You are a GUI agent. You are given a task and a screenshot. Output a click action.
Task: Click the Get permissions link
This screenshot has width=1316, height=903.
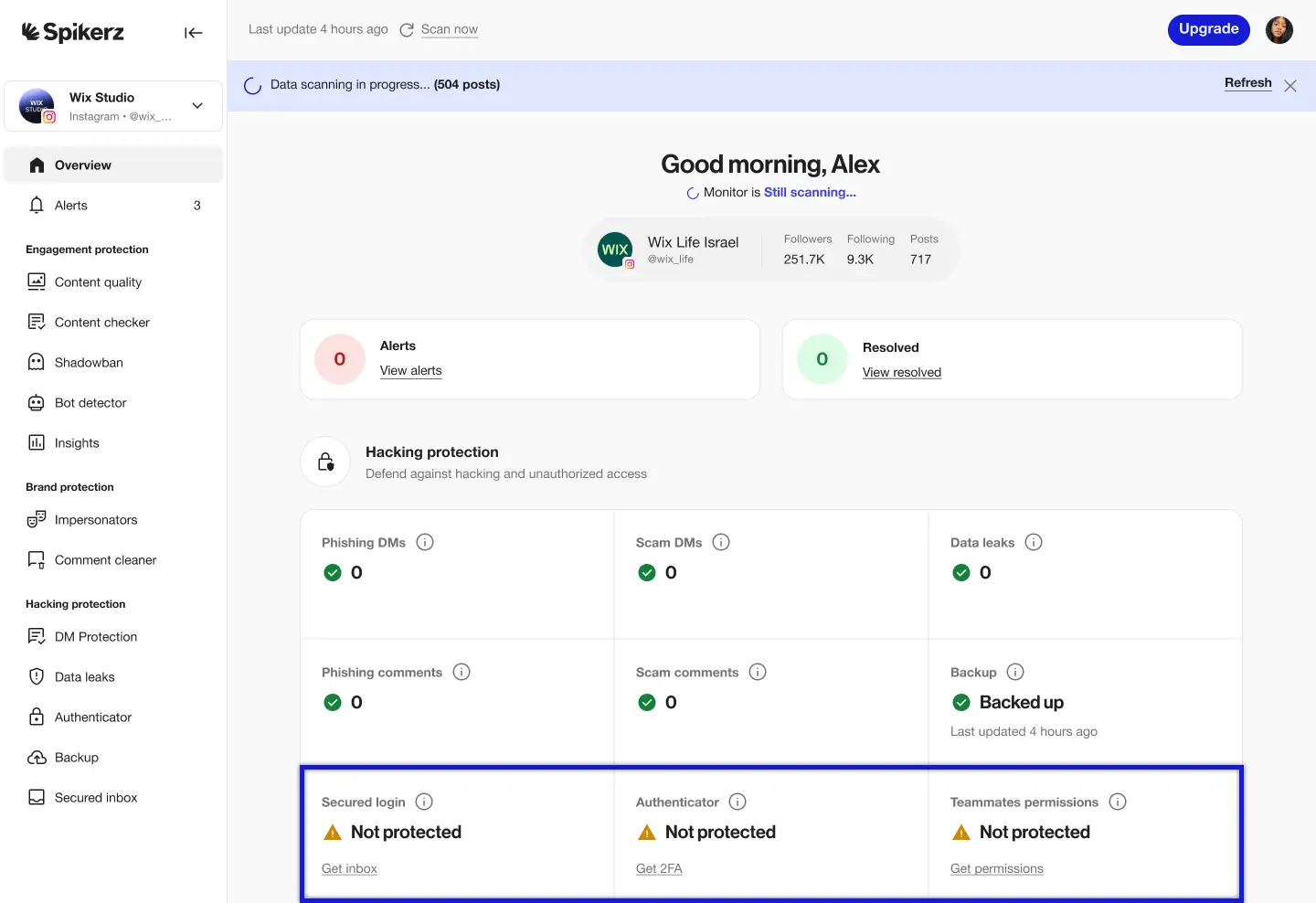click(x=997, y=868)
